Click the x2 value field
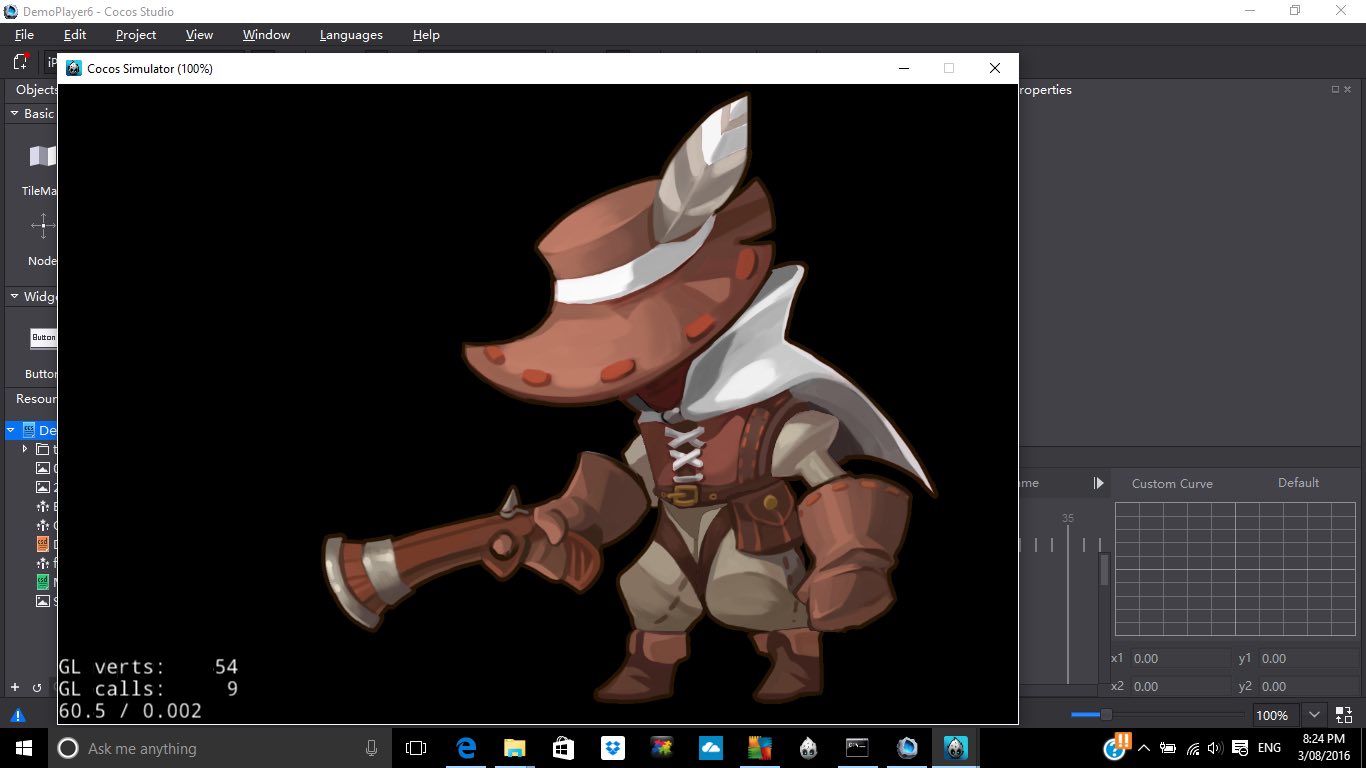 [x=1180, y=686]
